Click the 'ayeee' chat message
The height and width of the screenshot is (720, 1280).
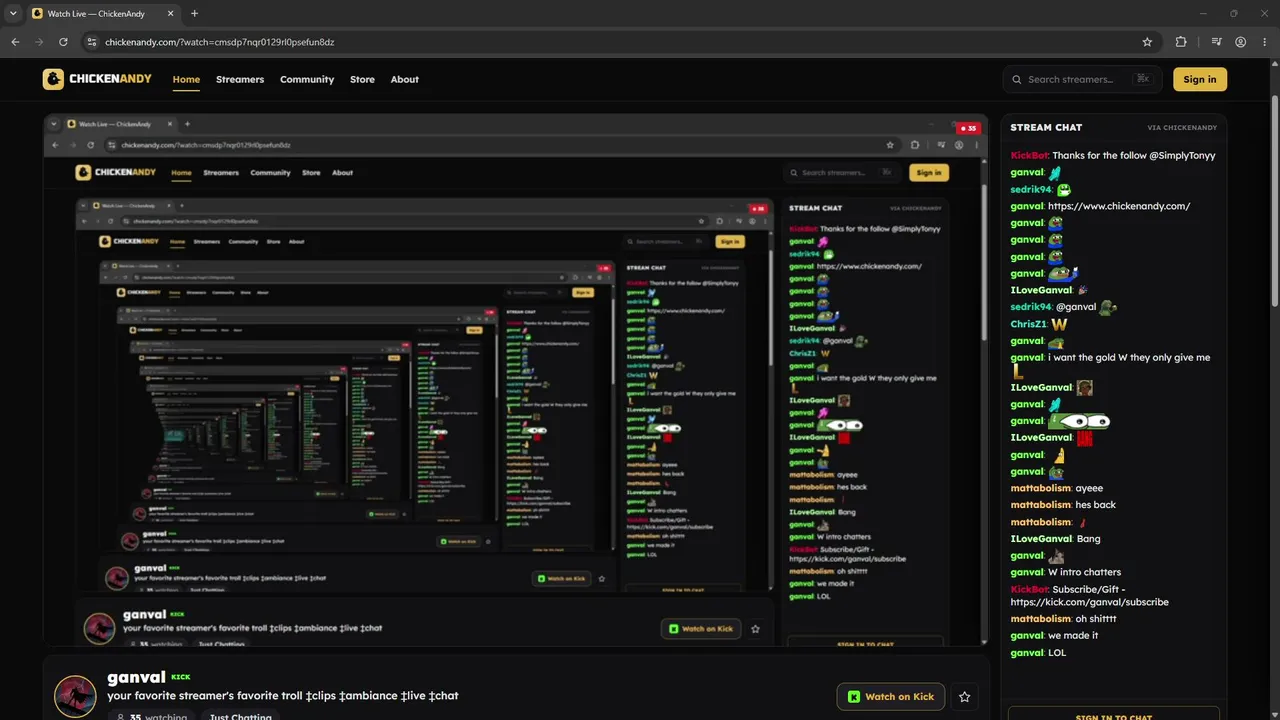pos(1089,488)
